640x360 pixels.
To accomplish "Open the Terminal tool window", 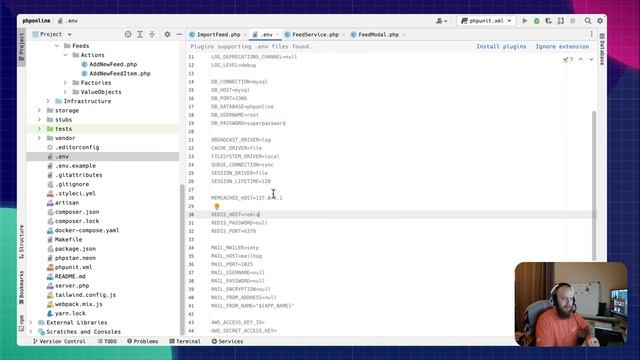I will tap(184, 341).
